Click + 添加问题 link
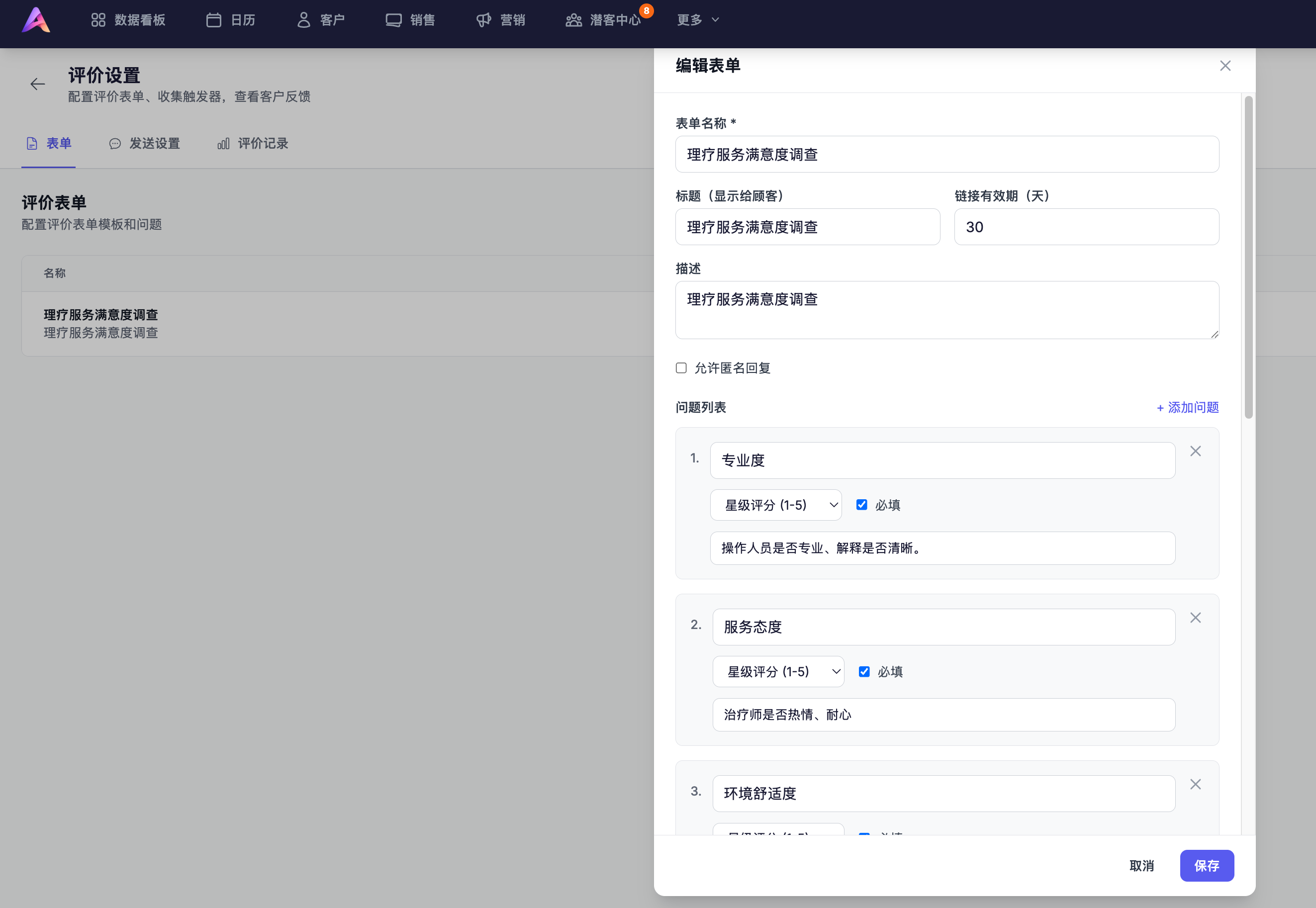Image resolution: width=1316 pixels, height=908 pixels. [x=1187, y=407]
